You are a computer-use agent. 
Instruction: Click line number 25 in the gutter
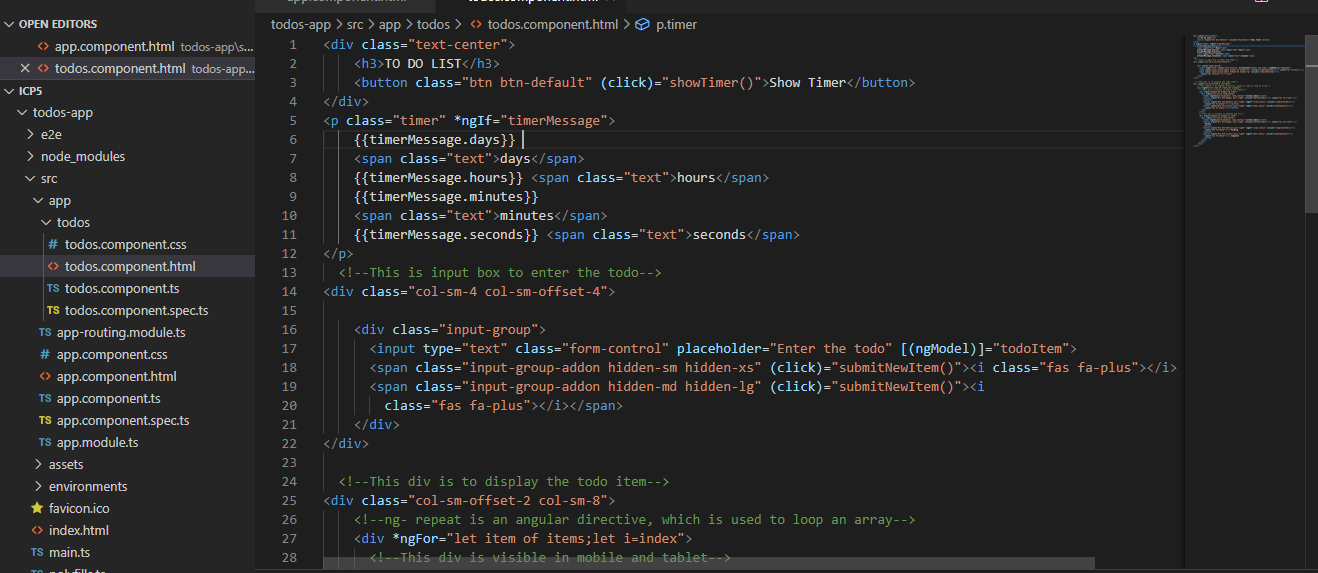click(289, 501)
